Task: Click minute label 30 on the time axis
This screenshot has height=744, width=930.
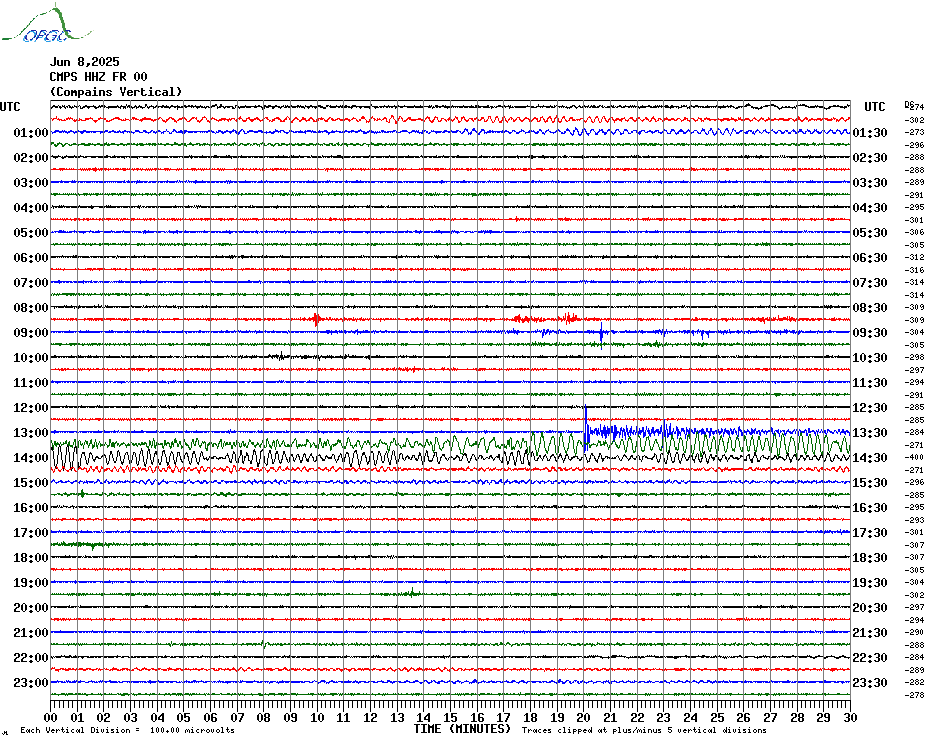Action: click(x=851, y=717)
